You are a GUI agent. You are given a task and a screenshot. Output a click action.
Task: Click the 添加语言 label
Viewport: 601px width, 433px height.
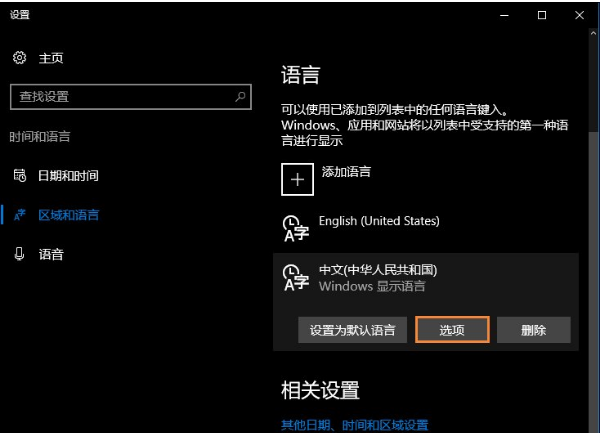click(346, 172)
